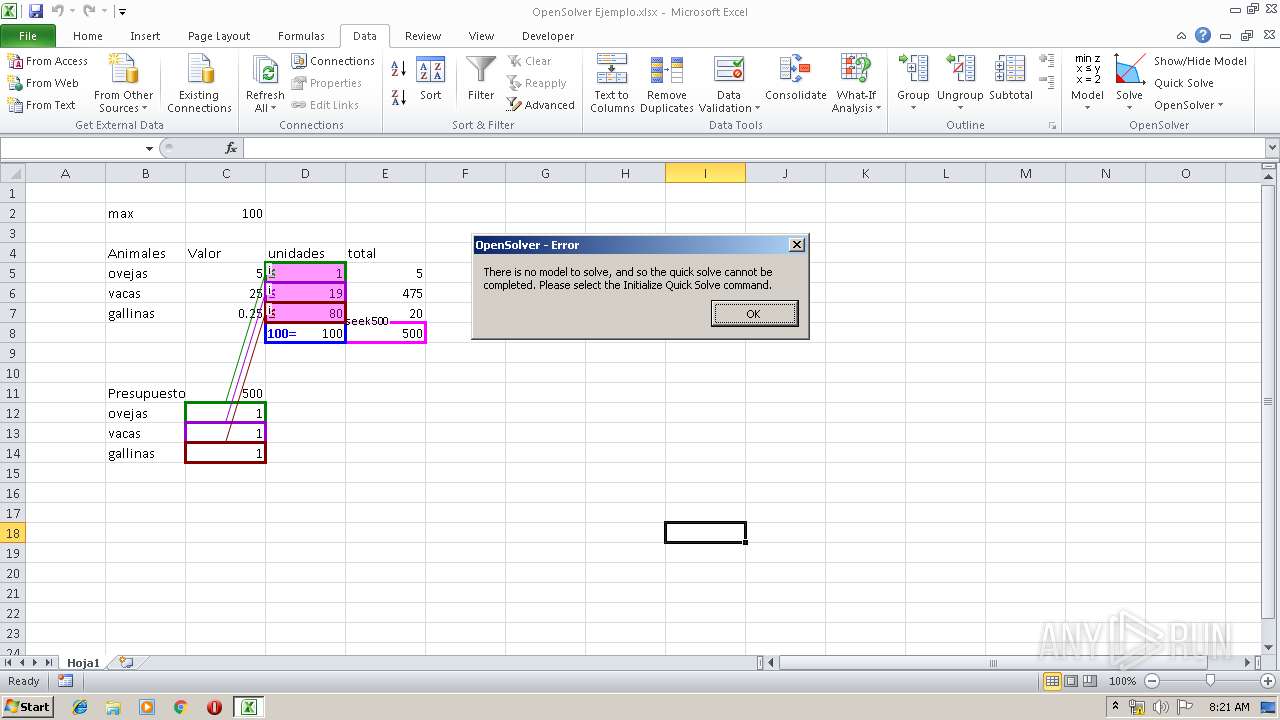Expand OpenSolver Model dropdown
Screen dimensions: 1280x720
(x=1087, y=102)
